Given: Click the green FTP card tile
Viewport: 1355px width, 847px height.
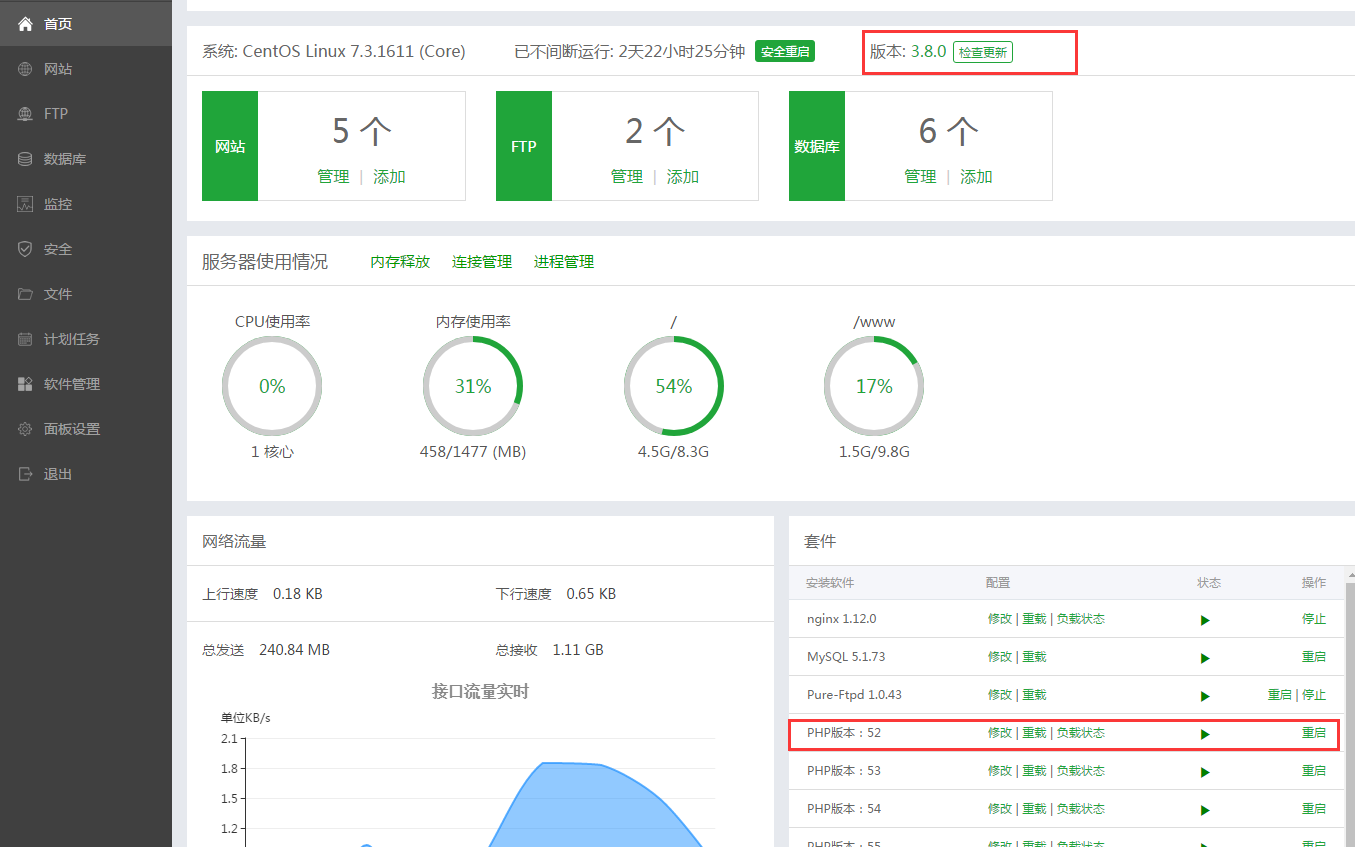Looking at the screenshot, I should coord(524,146).
